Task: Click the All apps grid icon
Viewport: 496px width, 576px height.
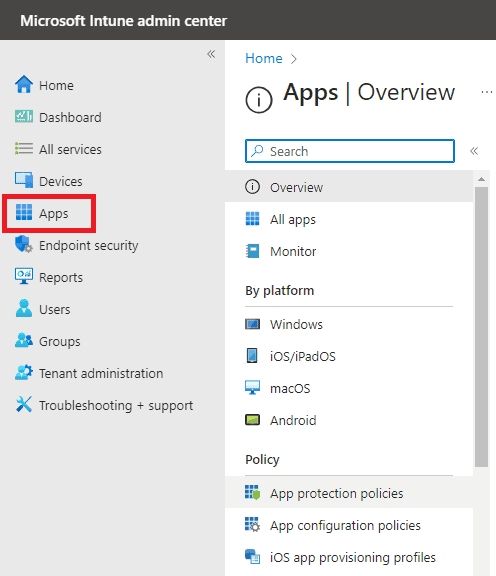Action: [252, 219]
